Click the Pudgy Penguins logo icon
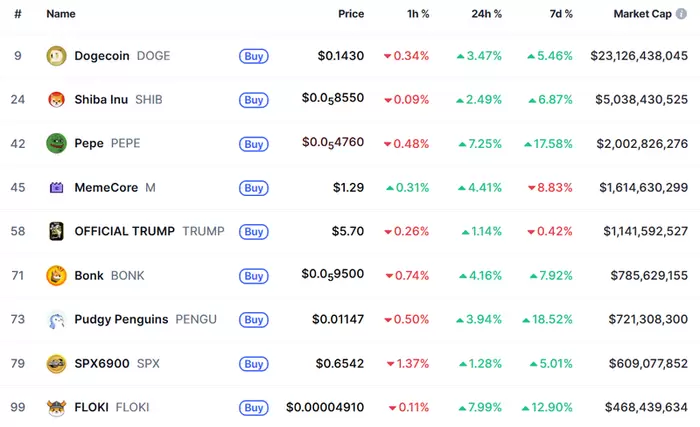The width and height of the screenshot is (700, 427). coord(56,319)
